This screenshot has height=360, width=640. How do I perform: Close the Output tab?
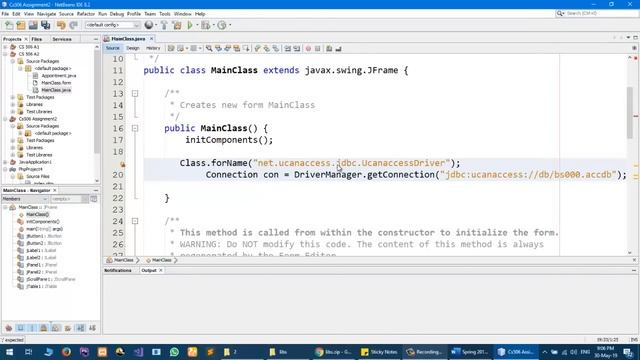coord(161,271)
